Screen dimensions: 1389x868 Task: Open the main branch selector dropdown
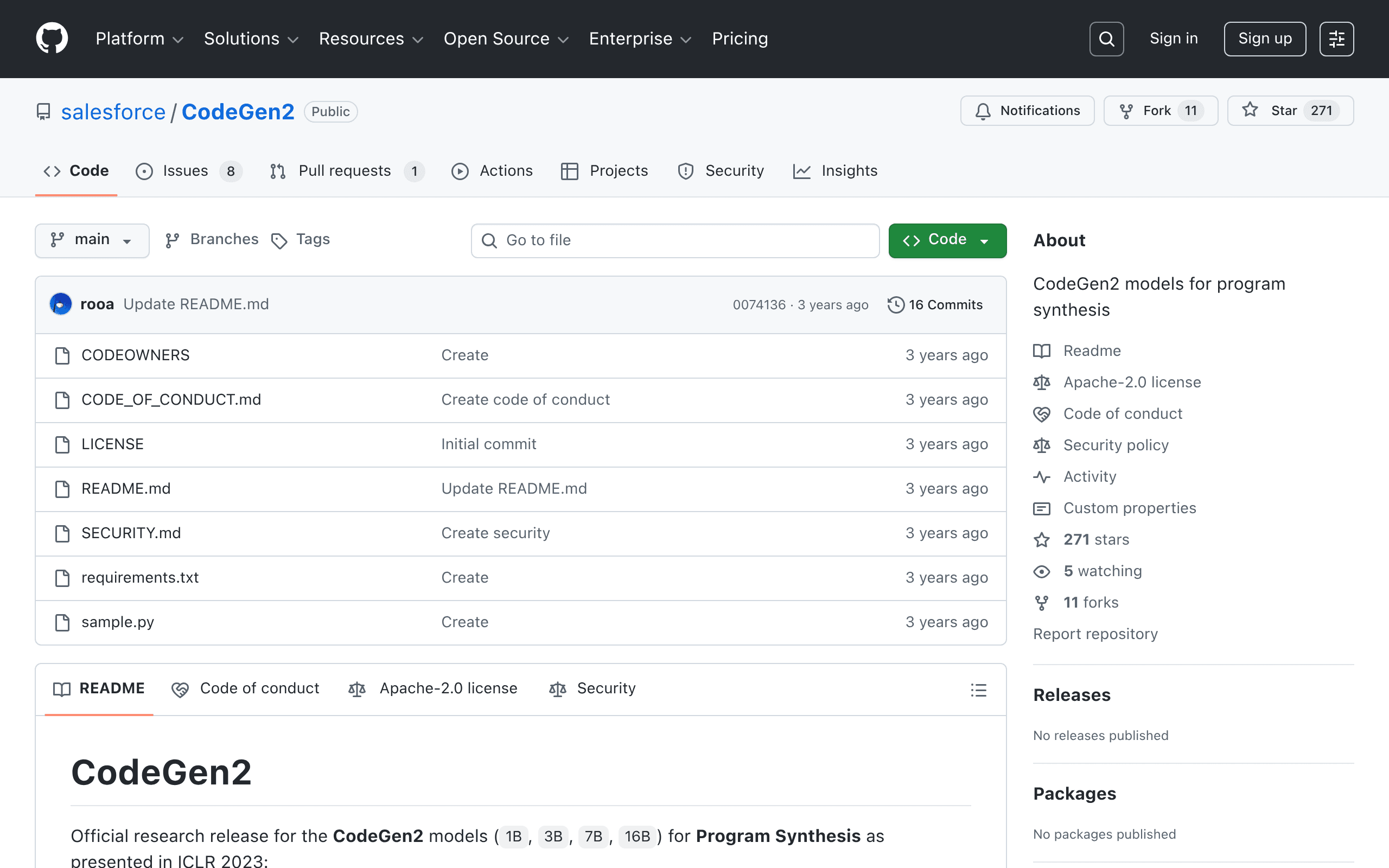tap(92, 240)
